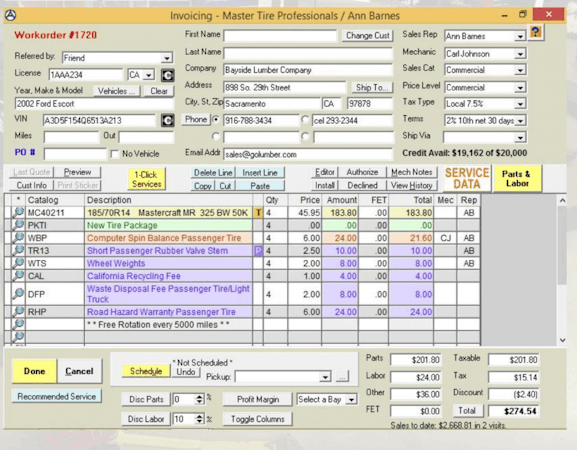
Task: Open the Parts & Labor tab
Action: (x=517, y=178)
